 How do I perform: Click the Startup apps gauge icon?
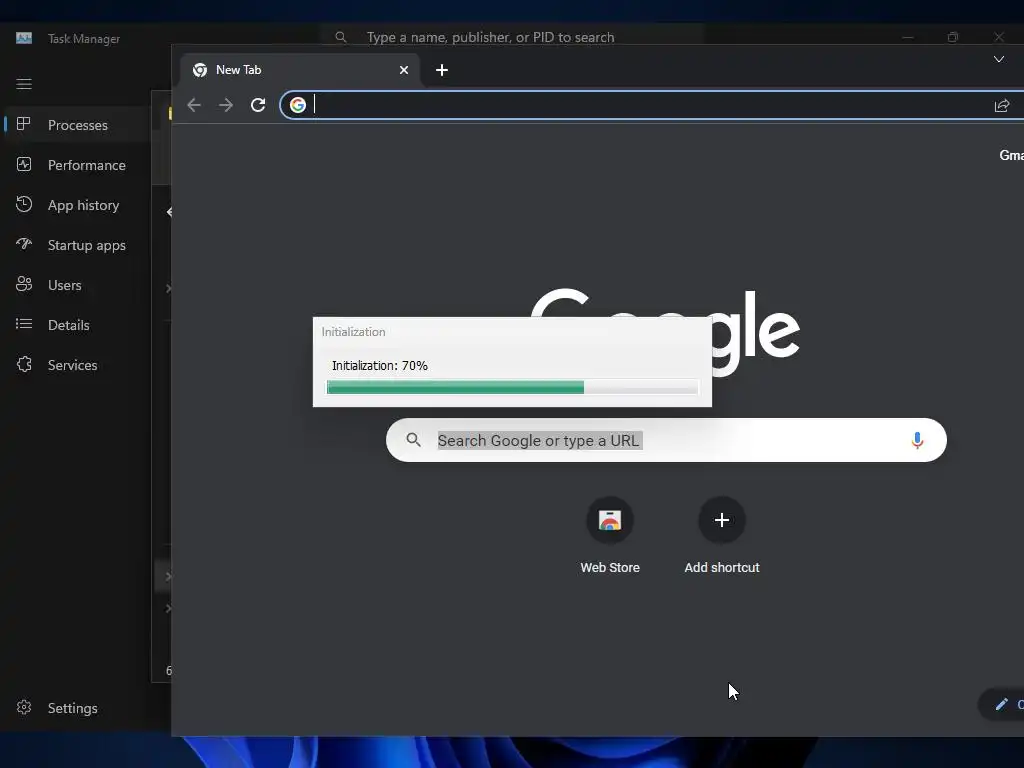[x=24, y=244]
